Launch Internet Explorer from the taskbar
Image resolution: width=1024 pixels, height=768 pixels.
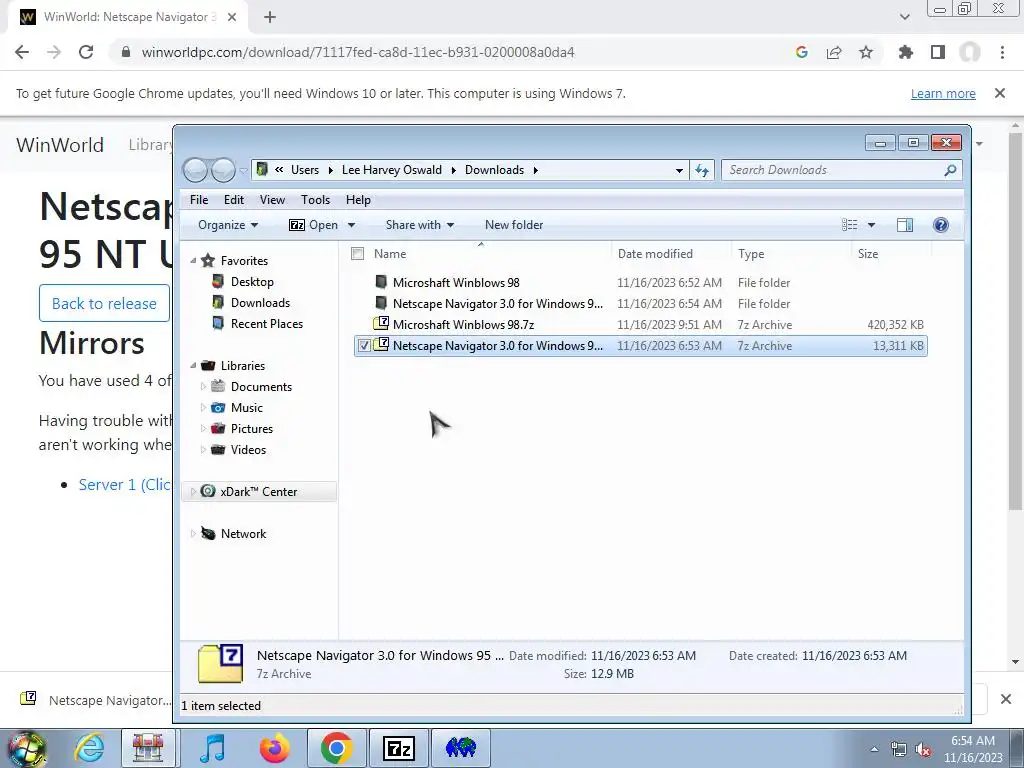point(89,748)
